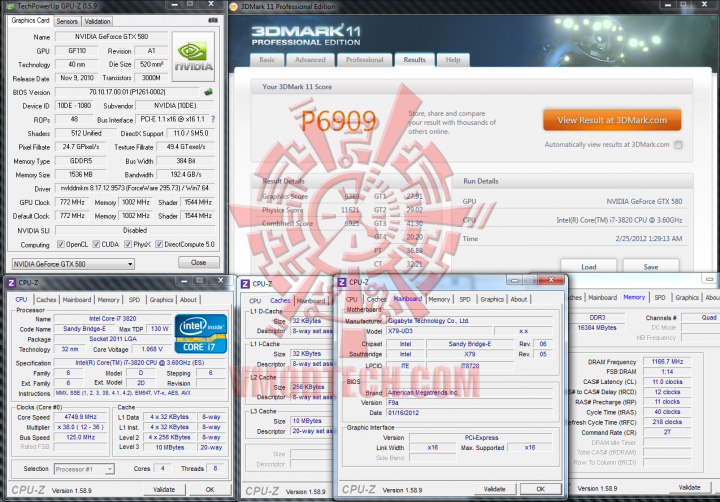Click the Save button in 3DMark
The width and height of the screenshot is (720, 502).
pos(651,266)
